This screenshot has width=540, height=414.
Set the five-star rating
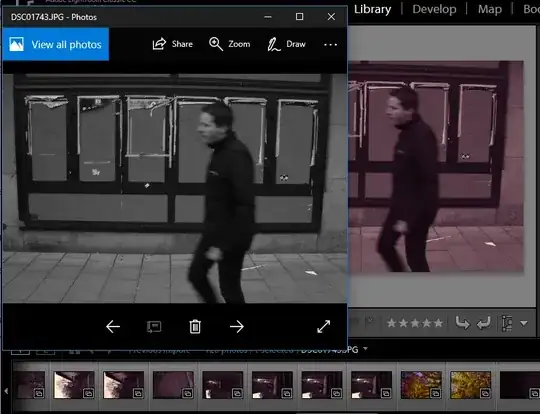coord(438,323)
